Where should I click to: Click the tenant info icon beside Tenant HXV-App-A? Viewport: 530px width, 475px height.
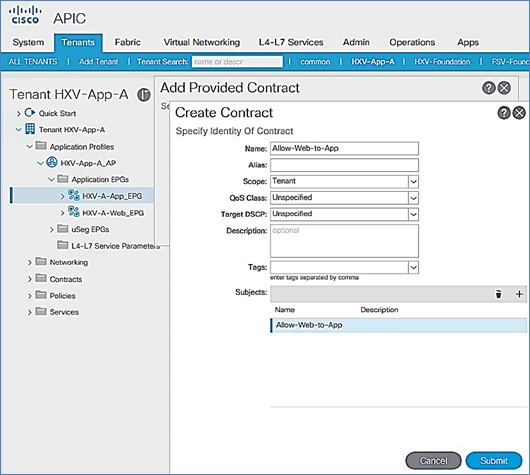(144, 95)
